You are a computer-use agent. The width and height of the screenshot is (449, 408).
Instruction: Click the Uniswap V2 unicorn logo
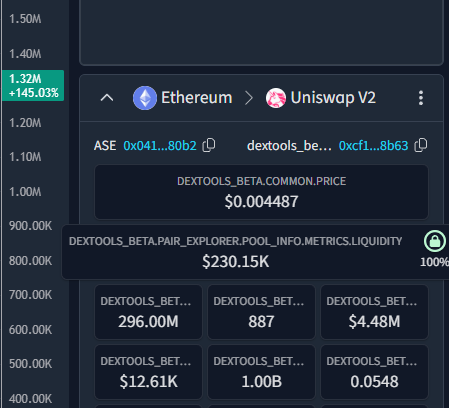276,98
